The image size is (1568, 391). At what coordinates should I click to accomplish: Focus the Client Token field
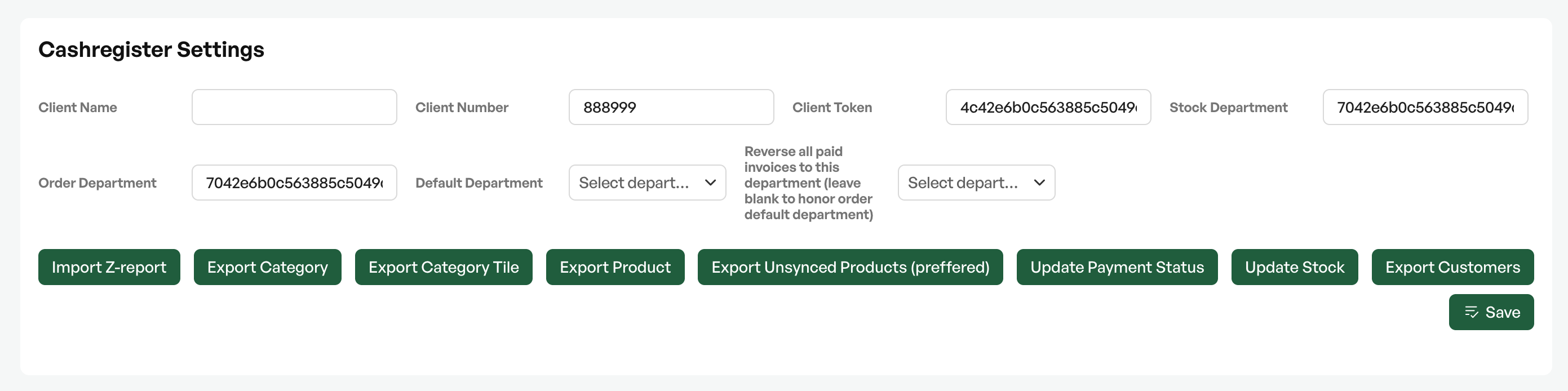pos(1048,107)
